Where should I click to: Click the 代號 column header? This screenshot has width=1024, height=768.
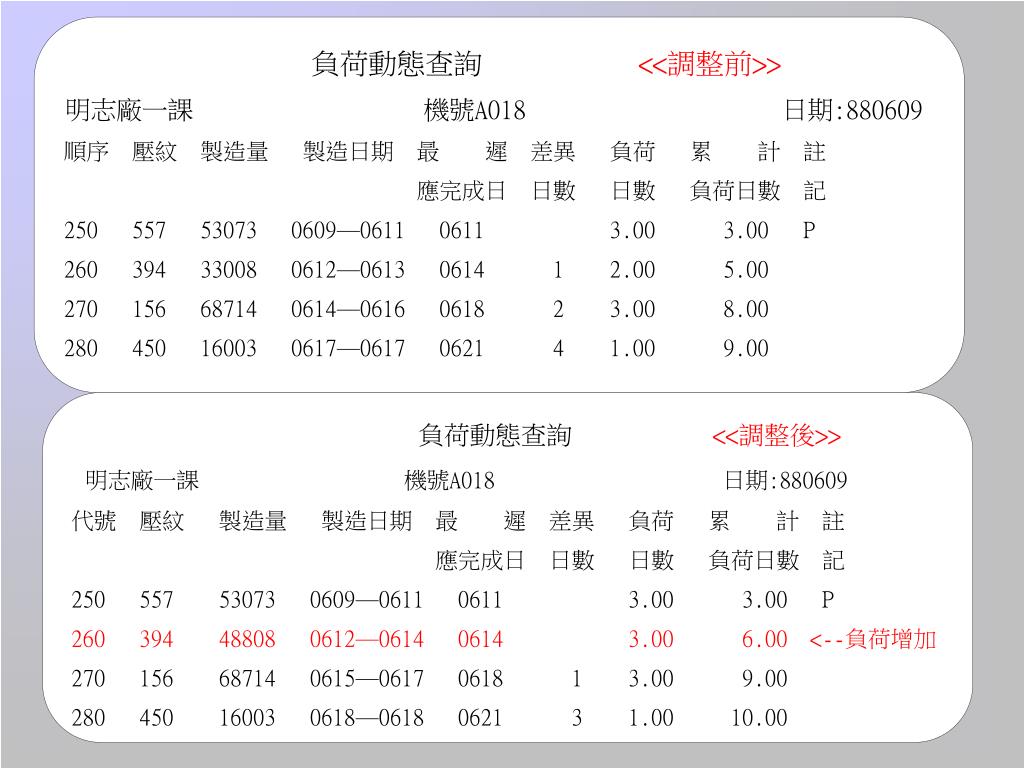[94, 521]
